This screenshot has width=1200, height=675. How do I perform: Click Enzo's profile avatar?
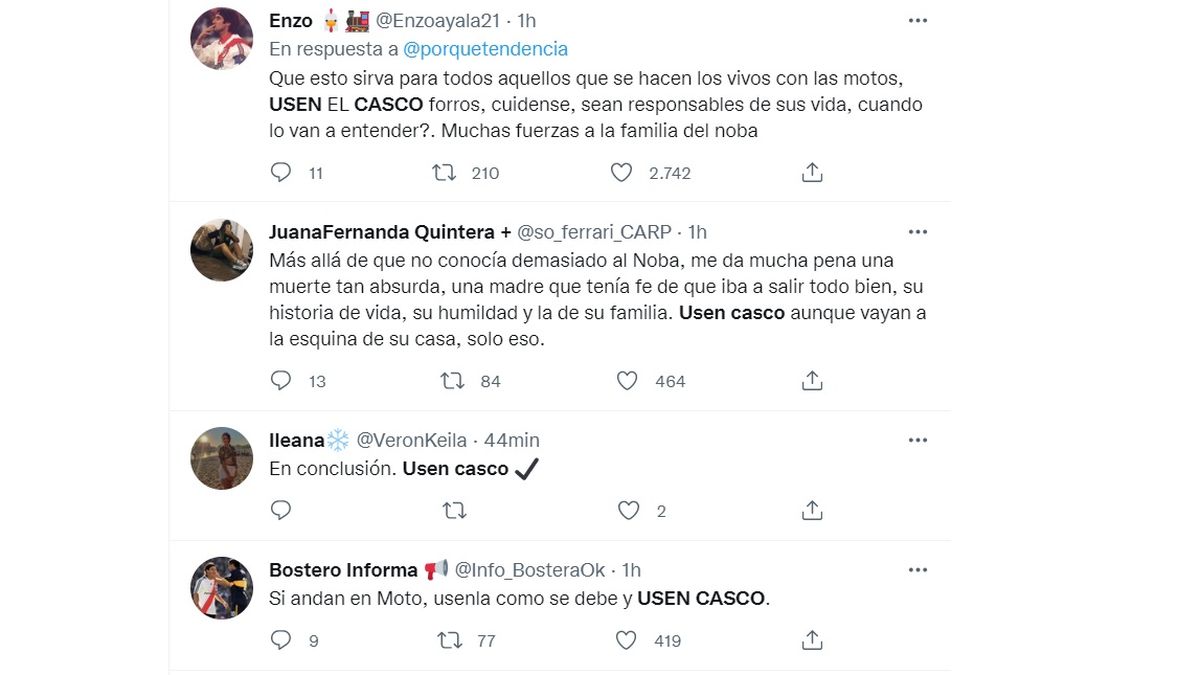pos(221,38)
